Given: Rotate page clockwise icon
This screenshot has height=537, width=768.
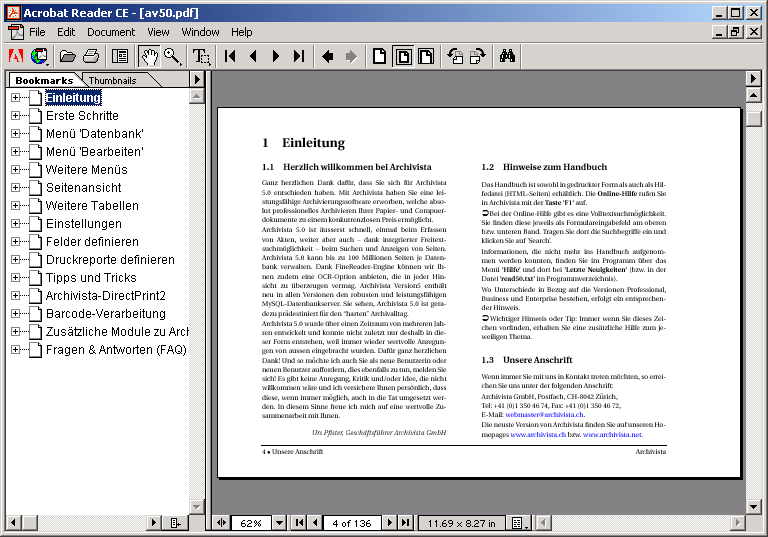Looking at the screenshot, I should click(478, 56).
